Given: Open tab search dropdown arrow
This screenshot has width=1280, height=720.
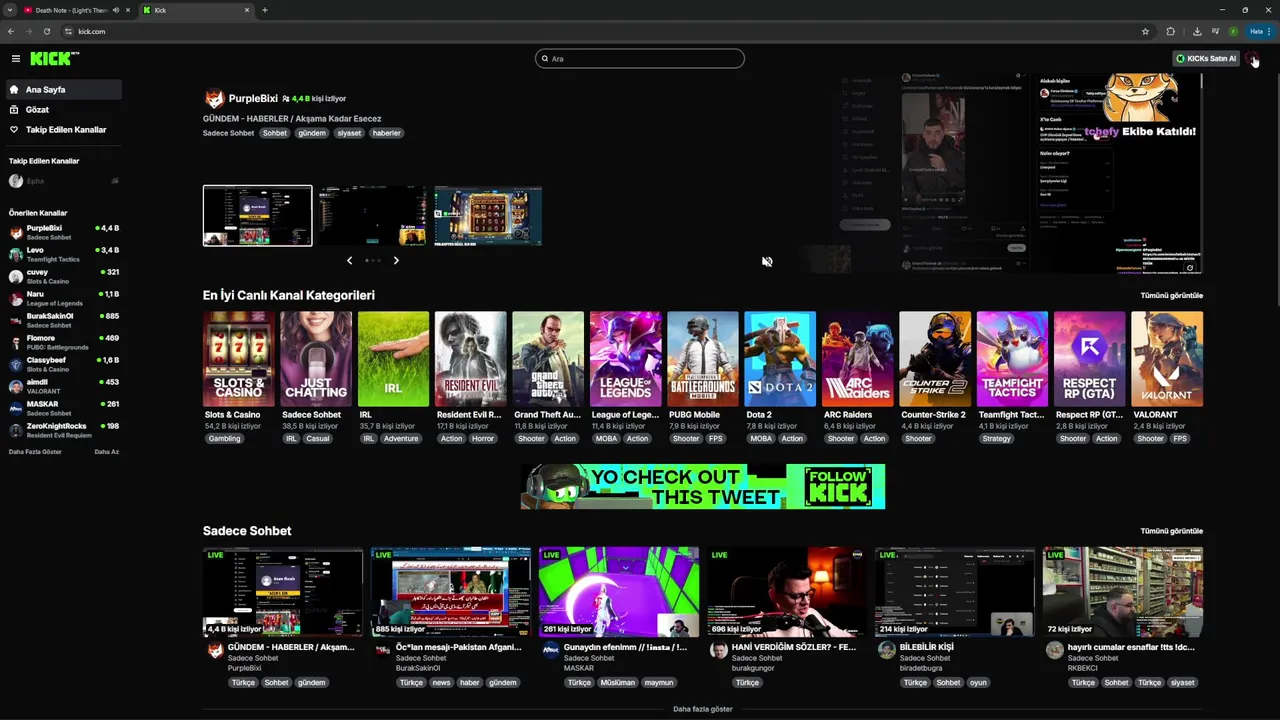Looking at the screenshot, I should tap(9, 10).
